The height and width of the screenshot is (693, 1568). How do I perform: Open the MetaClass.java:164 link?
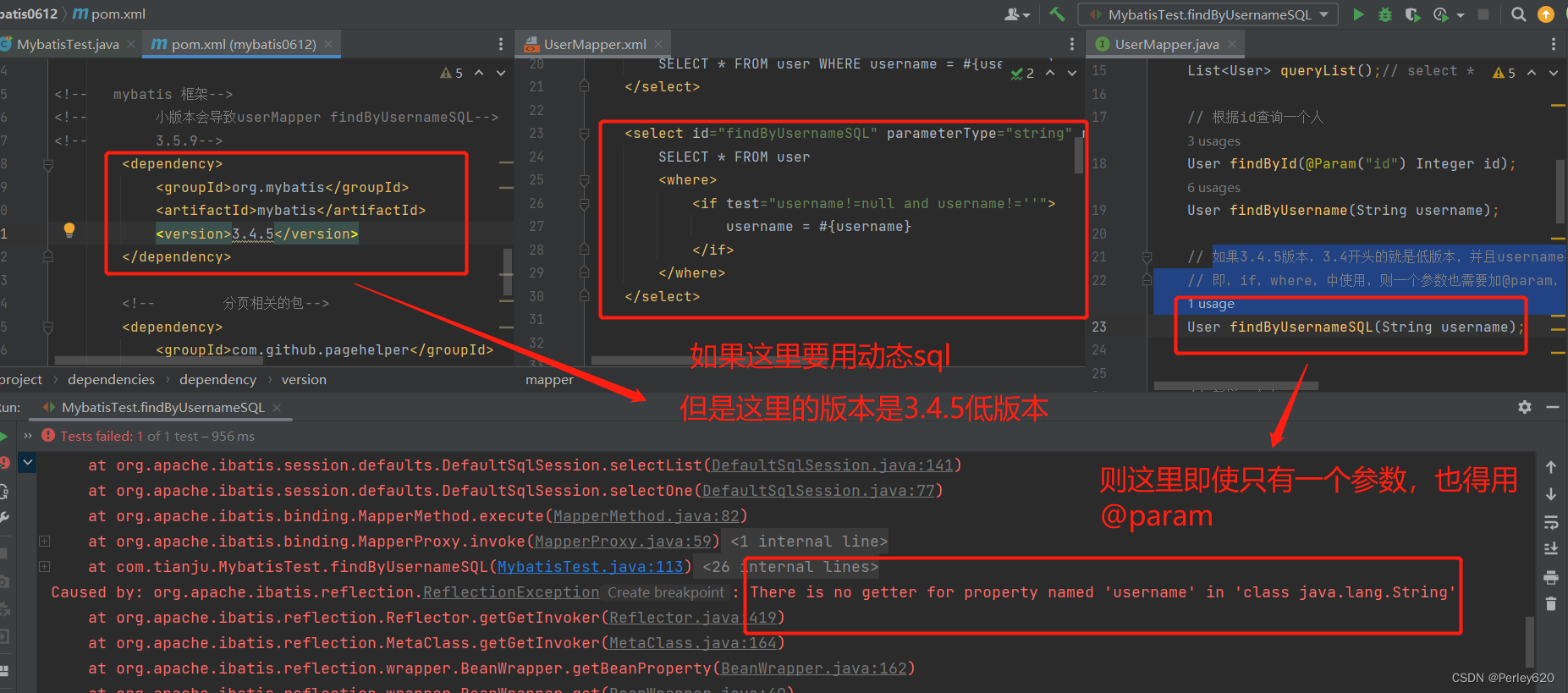pyautogui.click(x=692, y=643)
